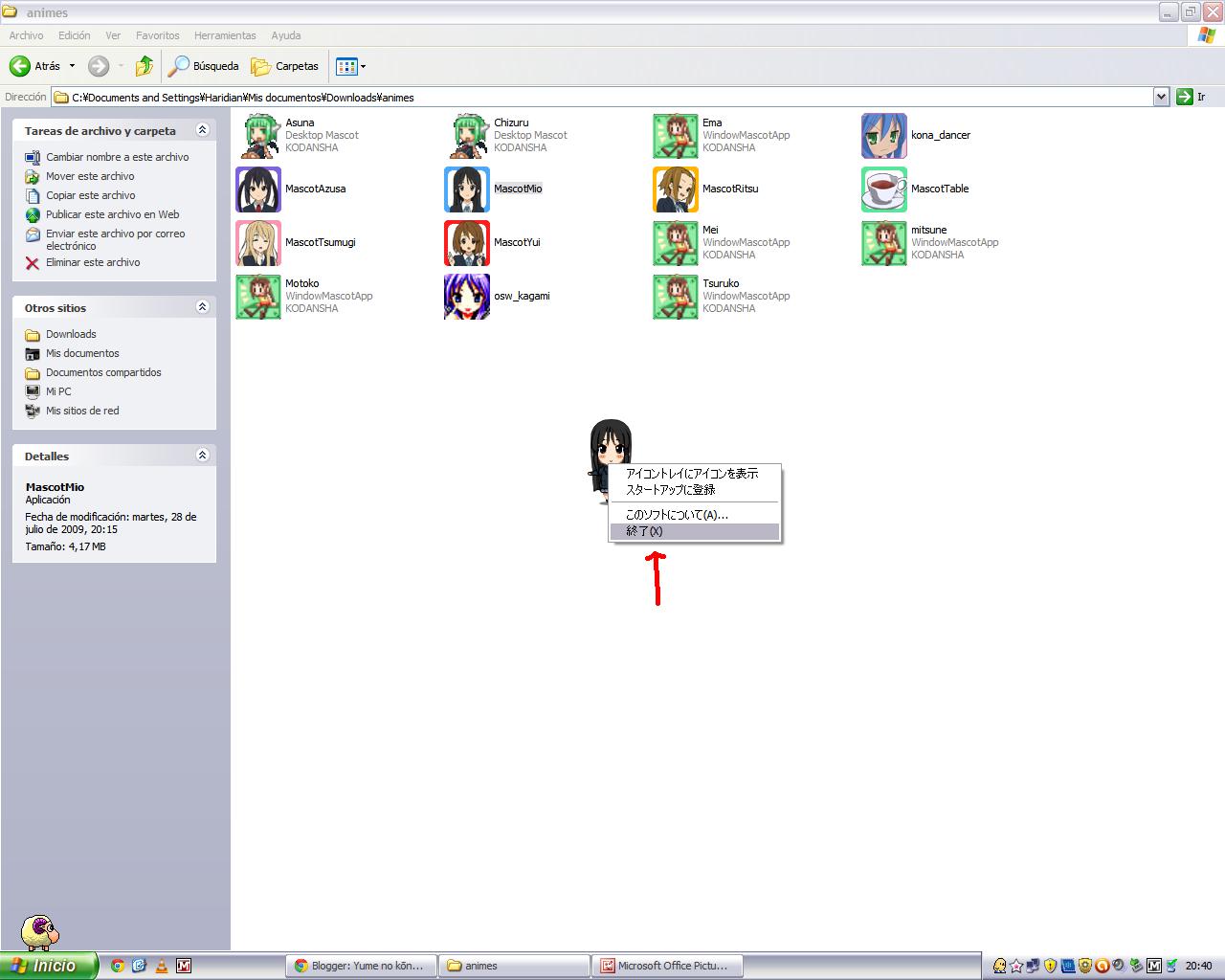
Task: Click the Inicio start button
Action: pyautogui.click(x=49, y=966)
